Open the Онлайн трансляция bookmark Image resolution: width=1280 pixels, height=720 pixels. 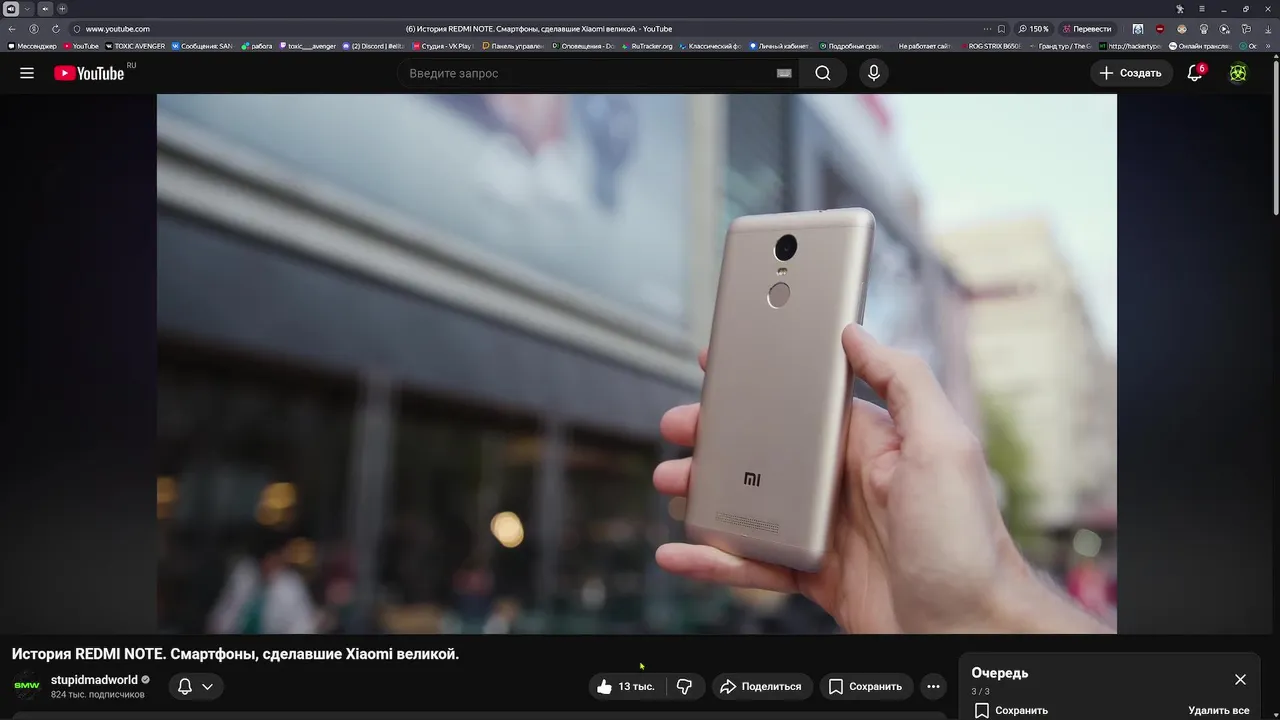tap(1199, 45)
